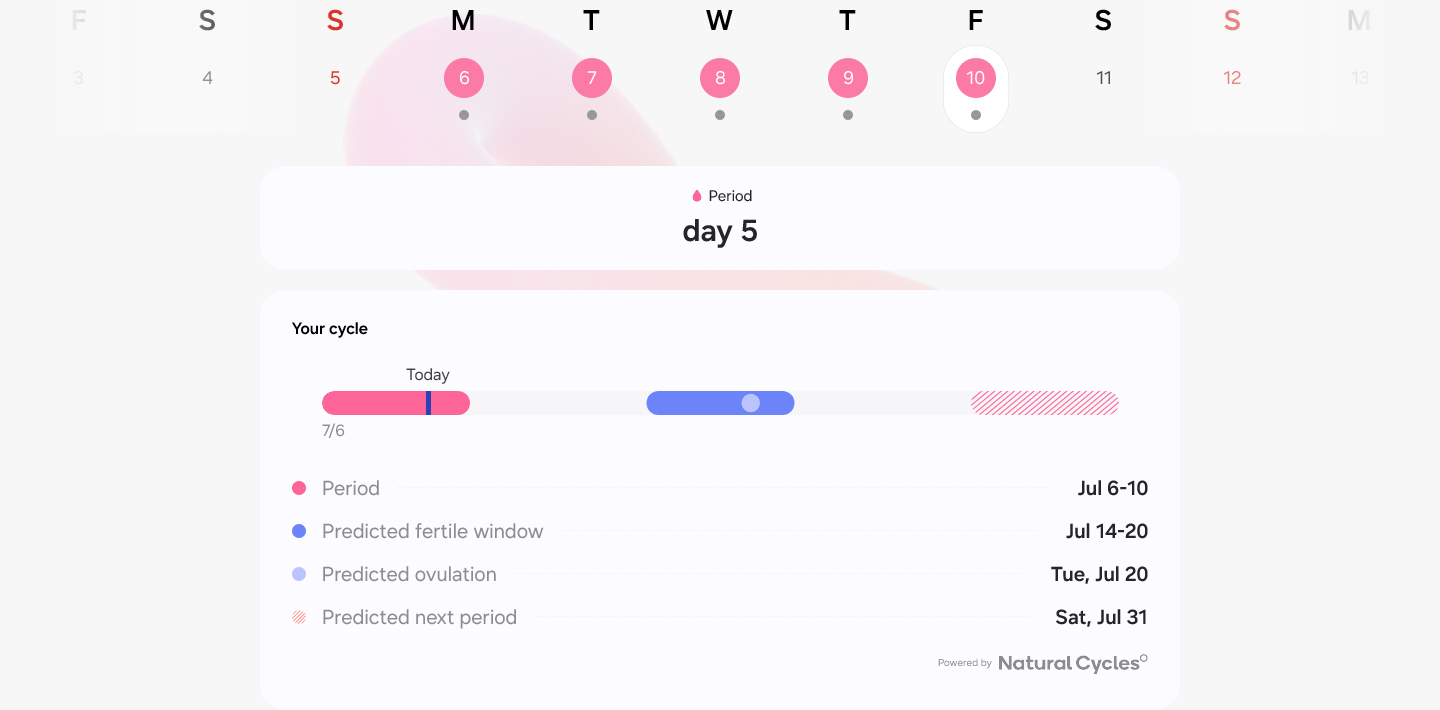
Task: Select Wednesday the 8th in calendar
Action: tap(720, 78)
